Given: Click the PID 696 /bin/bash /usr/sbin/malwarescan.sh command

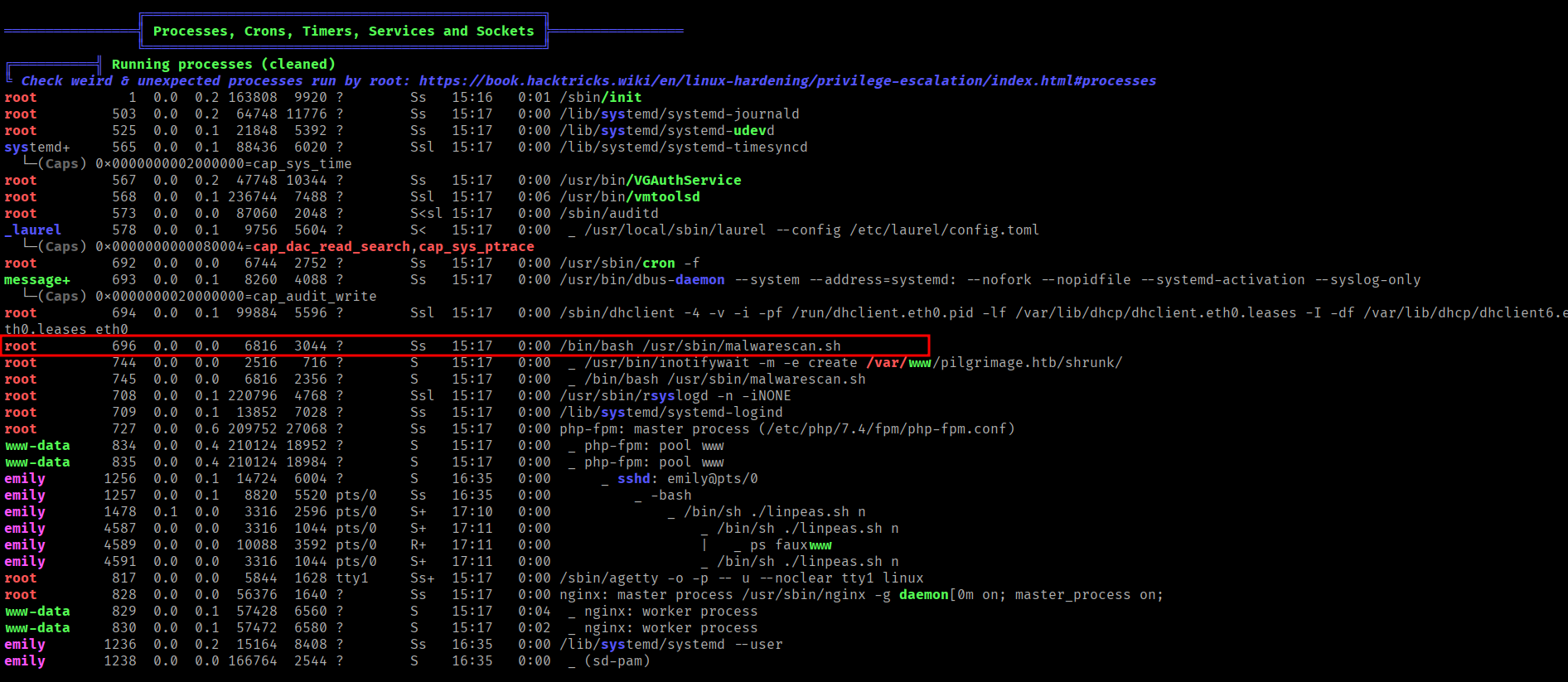Looking at the screenshot, I should coord(700,346).
